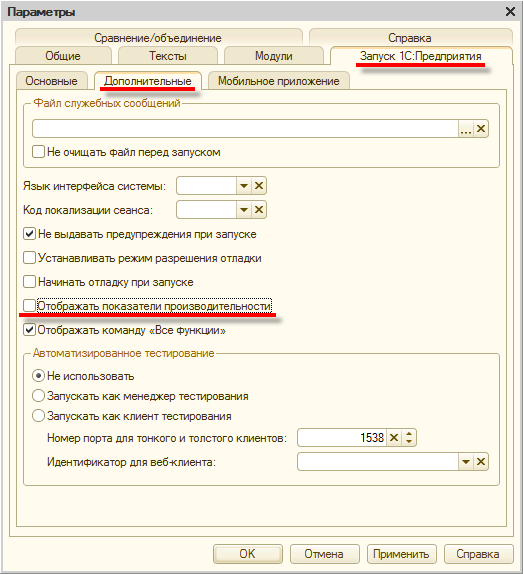Click the Отмена button
This screenshot has width=523, height=574.
324,554
